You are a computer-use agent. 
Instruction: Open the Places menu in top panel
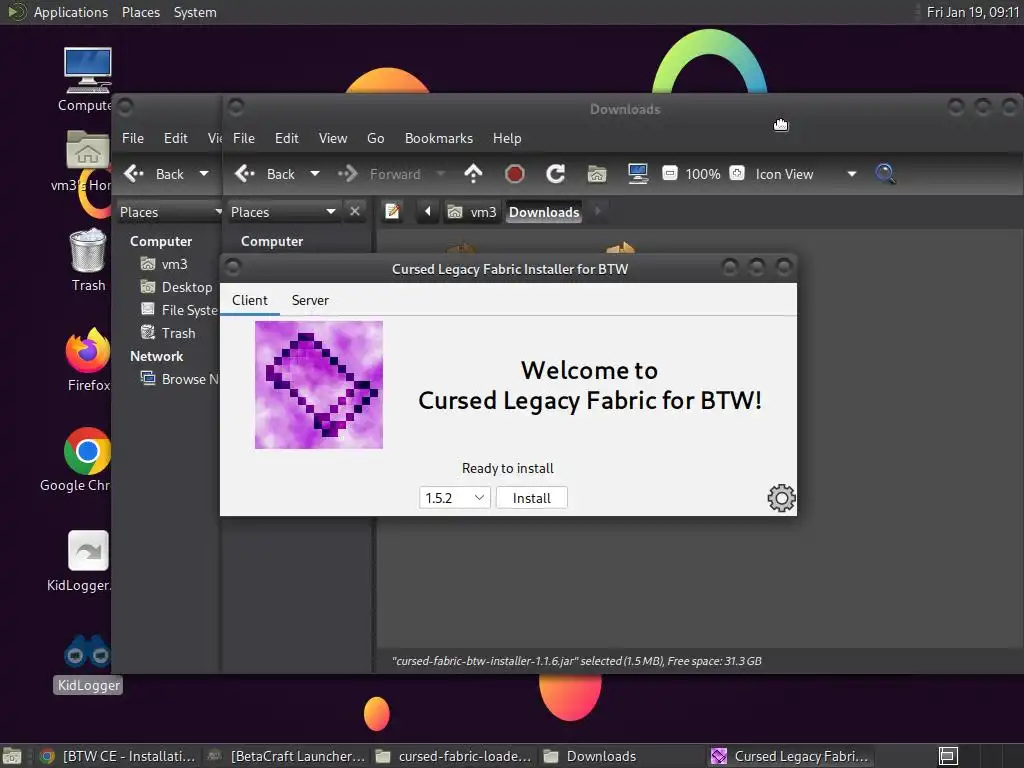tap(140, 12)
